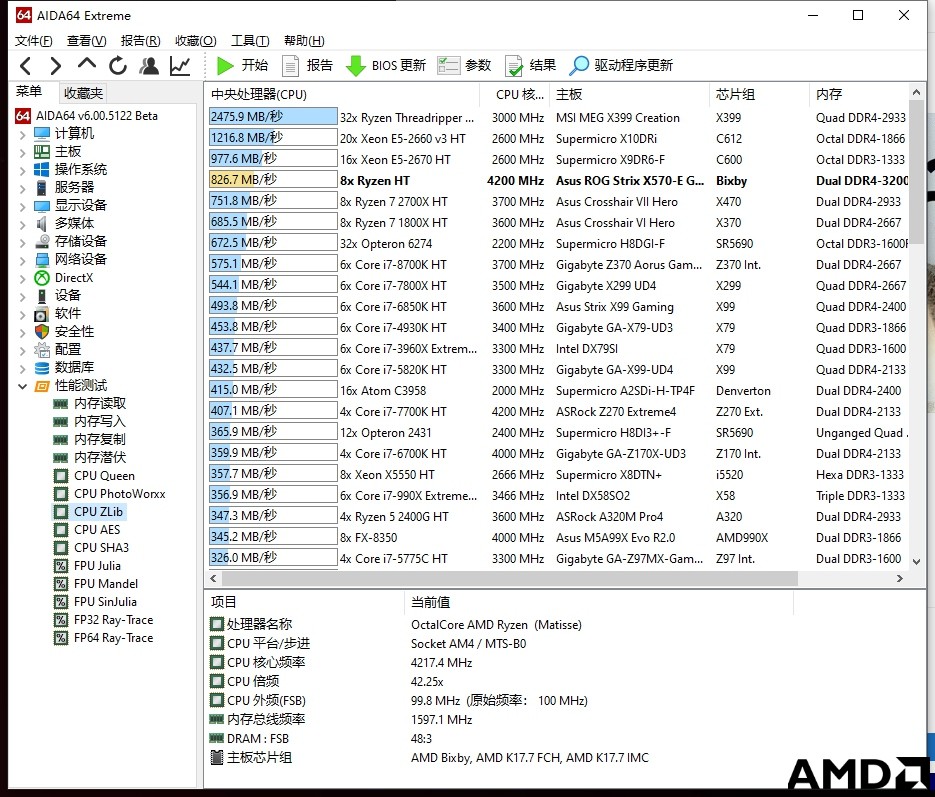
Task: Open 参数 parameters button
Action: coord(464,66)
